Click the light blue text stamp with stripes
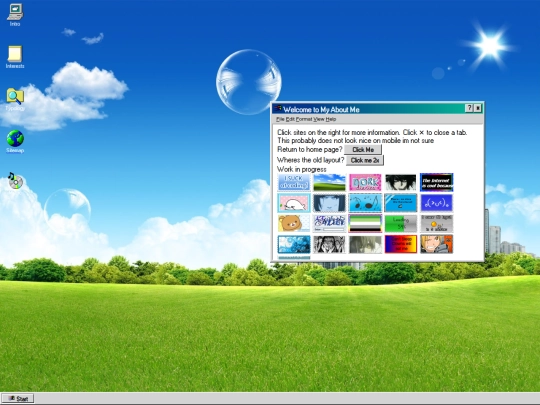540x405 pixels. click(x=401, y=203)
